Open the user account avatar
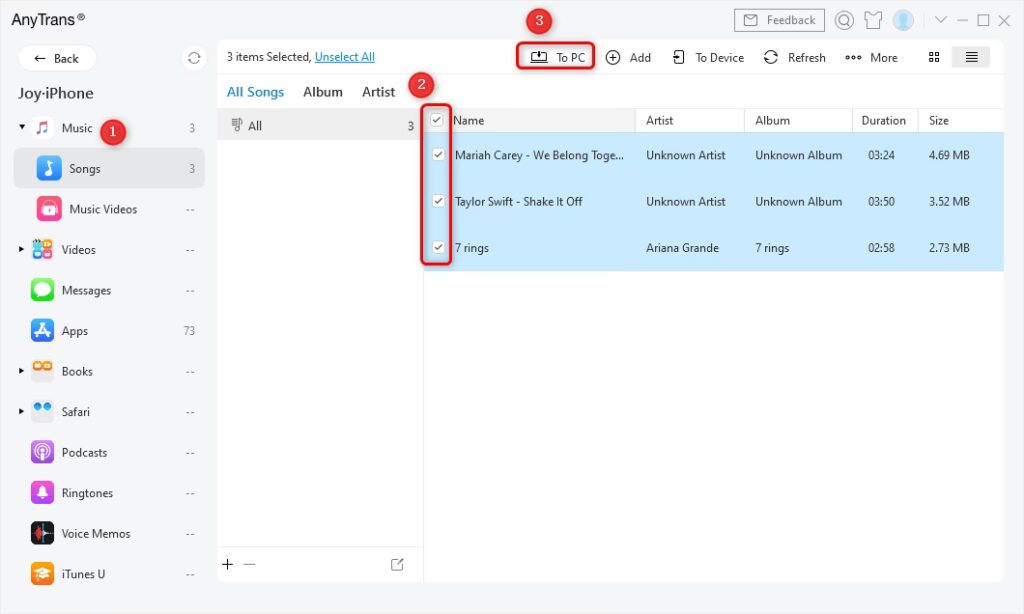The height and width of the screenshot is (614, 1024). (903, 20)
